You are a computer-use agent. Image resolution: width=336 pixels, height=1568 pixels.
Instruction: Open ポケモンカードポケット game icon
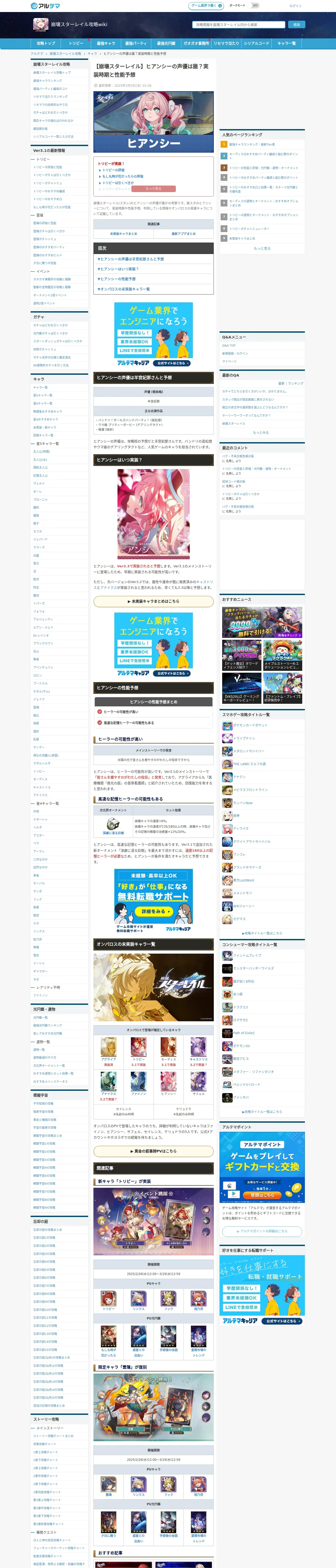coord(227,725)
